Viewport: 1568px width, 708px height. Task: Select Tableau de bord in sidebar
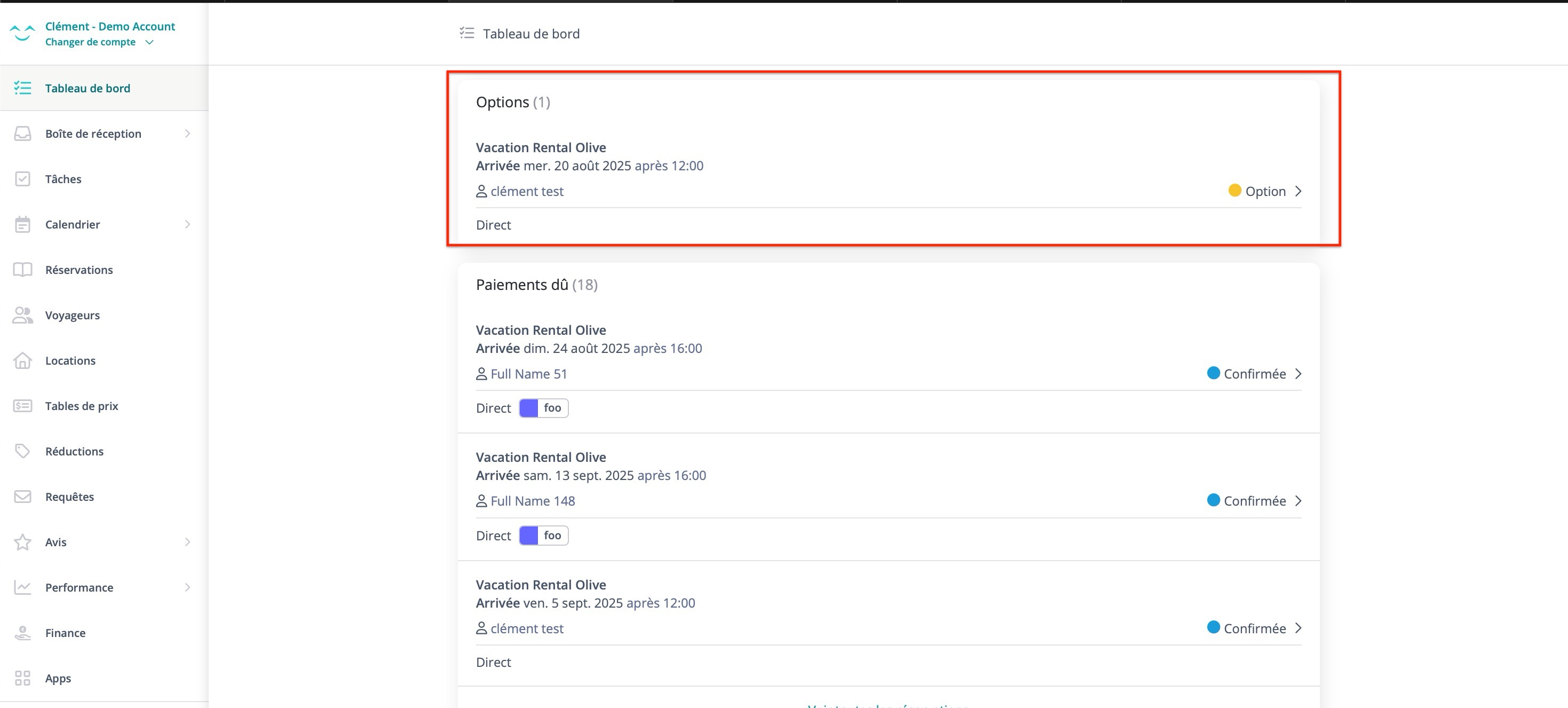click(87, 88)
